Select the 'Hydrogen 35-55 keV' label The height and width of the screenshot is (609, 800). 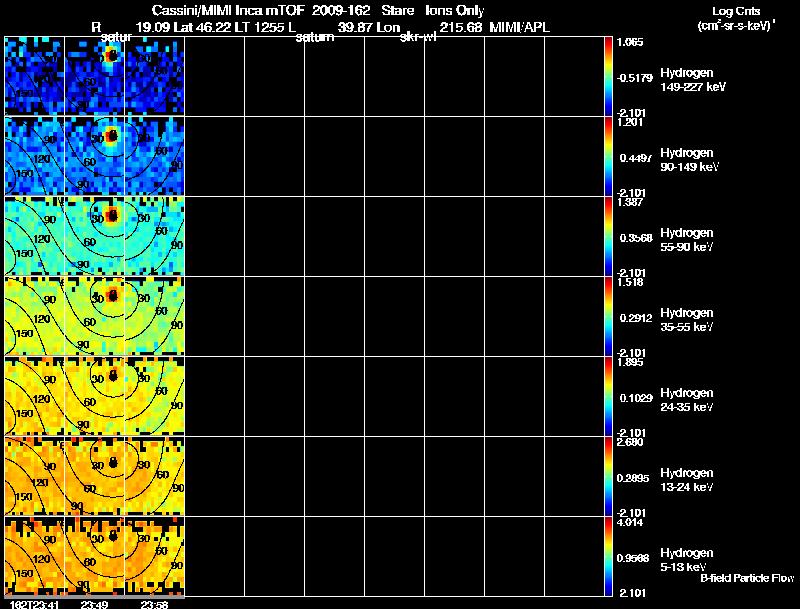pos(687,320)
